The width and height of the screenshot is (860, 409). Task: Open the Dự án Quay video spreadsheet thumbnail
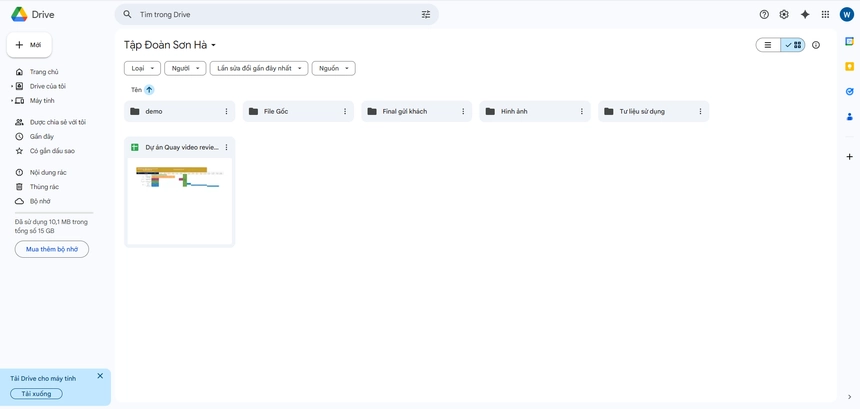tap(180, 200)
